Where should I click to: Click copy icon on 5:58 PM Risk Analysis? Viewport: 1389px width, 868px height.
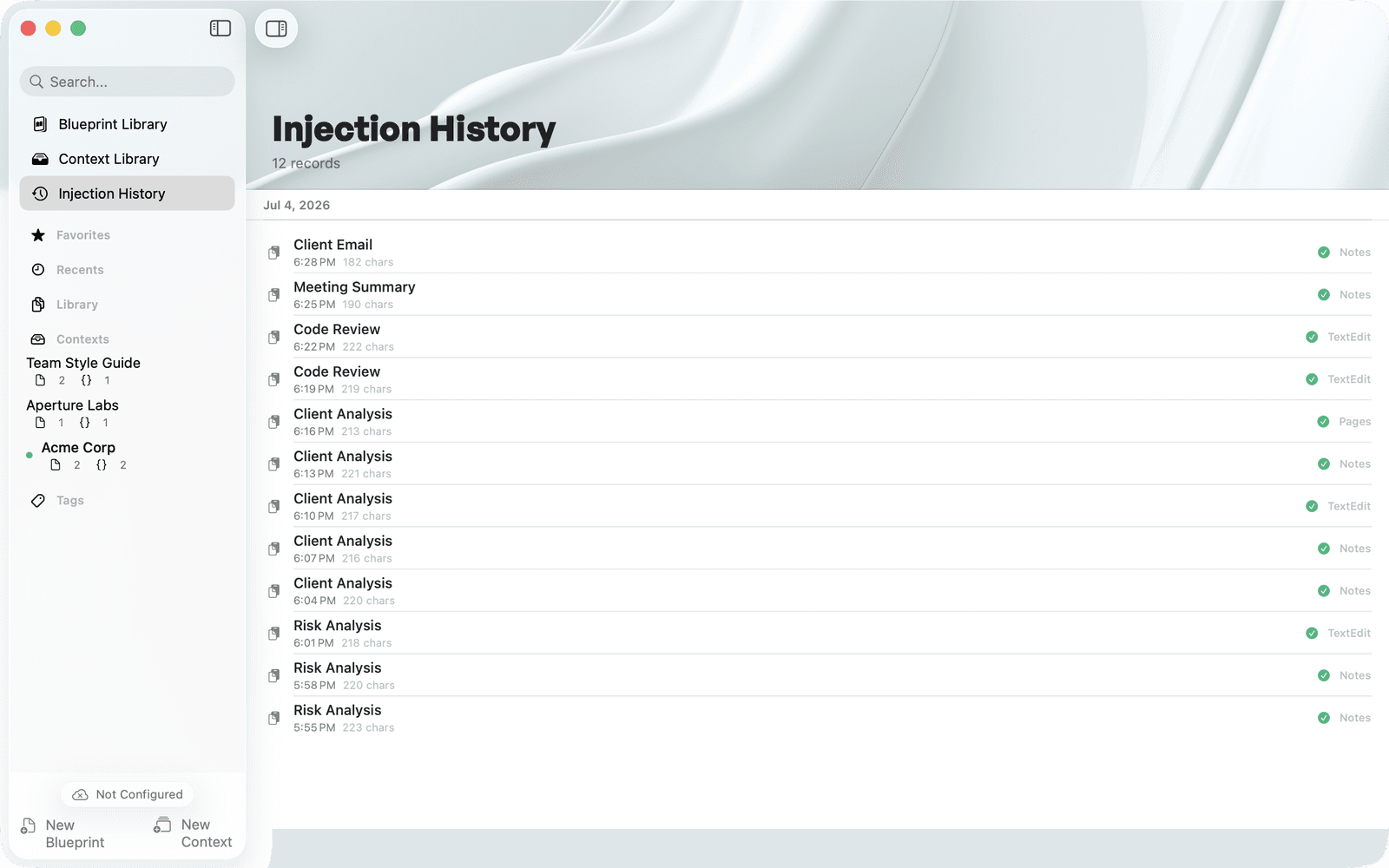coord(273,675)
